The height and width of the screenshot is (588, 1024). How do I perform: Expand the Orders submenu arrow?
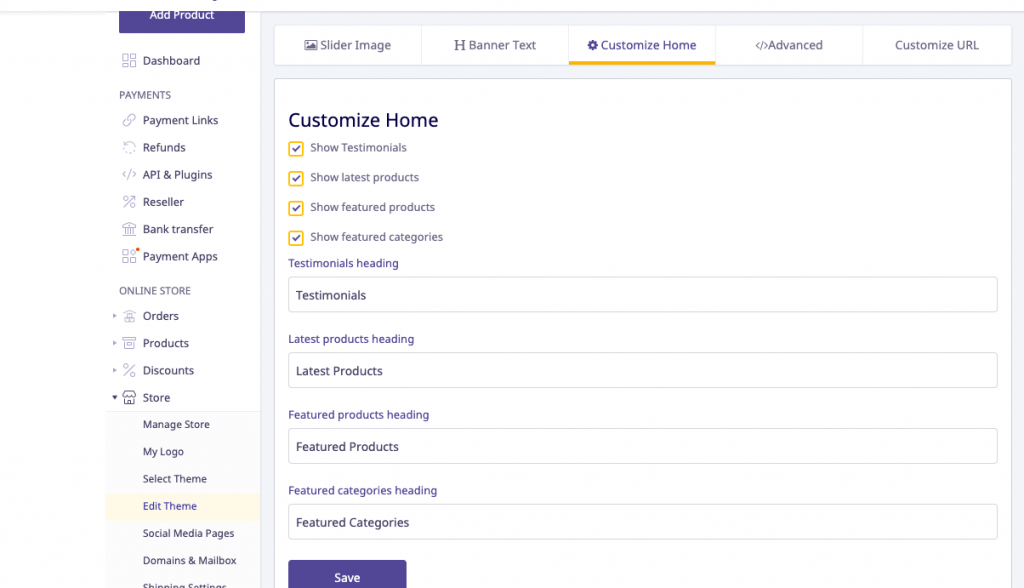coord(114,316)
